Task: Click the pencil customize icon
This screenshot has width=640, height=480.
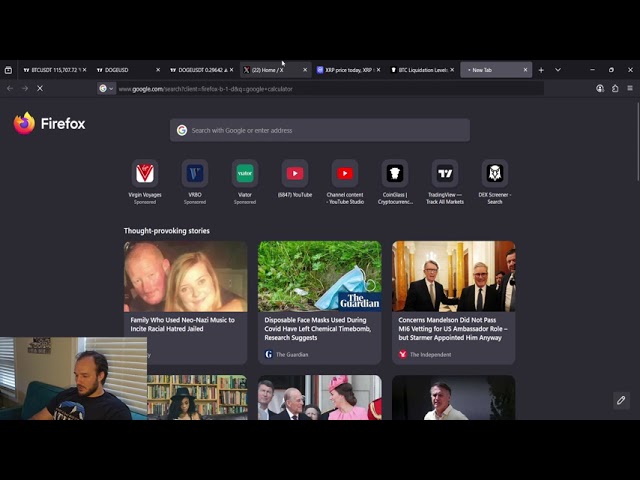Action: pyautogui.click(x=620, y=400)
